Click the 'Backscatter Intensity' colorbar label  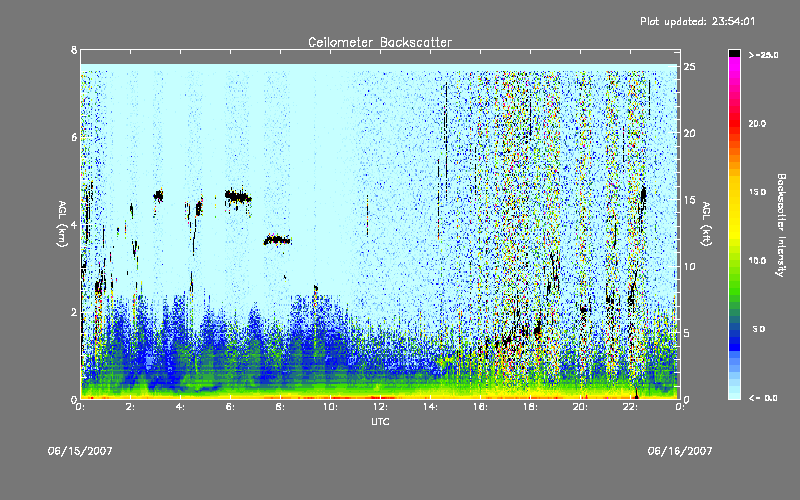pyautogui.click(x=781, y=225)
